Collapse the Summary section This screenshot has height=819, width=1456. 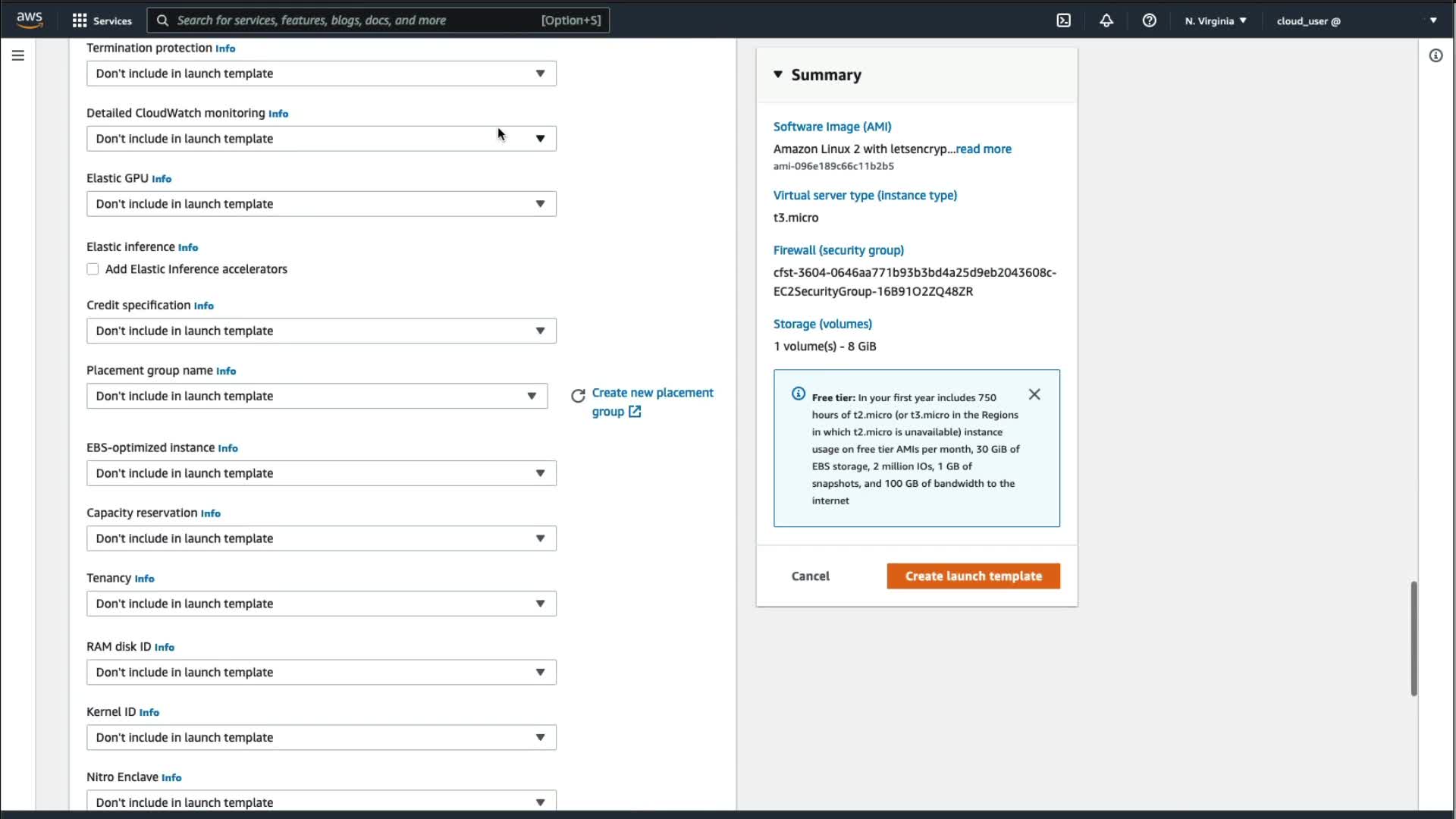click(778, 74)
